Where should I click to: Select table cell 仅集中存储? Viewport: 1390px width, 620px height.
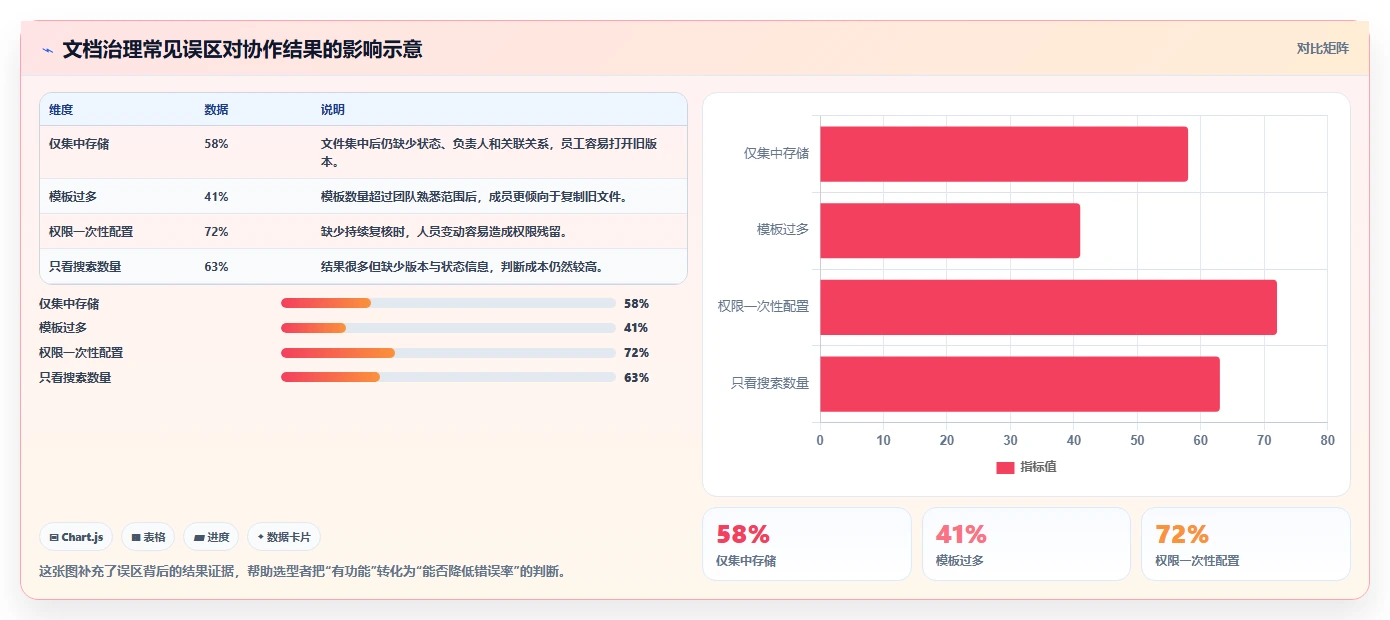79,144
